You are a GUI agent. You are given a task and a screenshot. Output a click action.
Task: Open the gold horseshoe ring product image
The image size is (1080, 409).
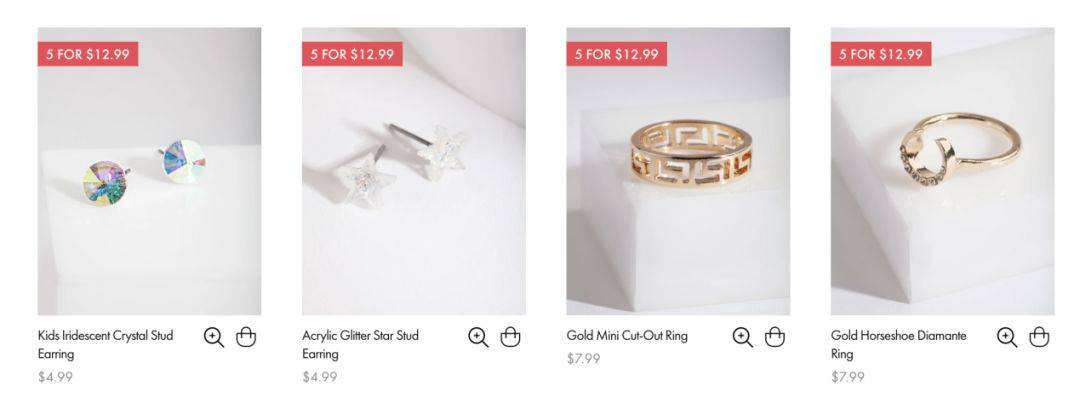(x=943, y=171)
